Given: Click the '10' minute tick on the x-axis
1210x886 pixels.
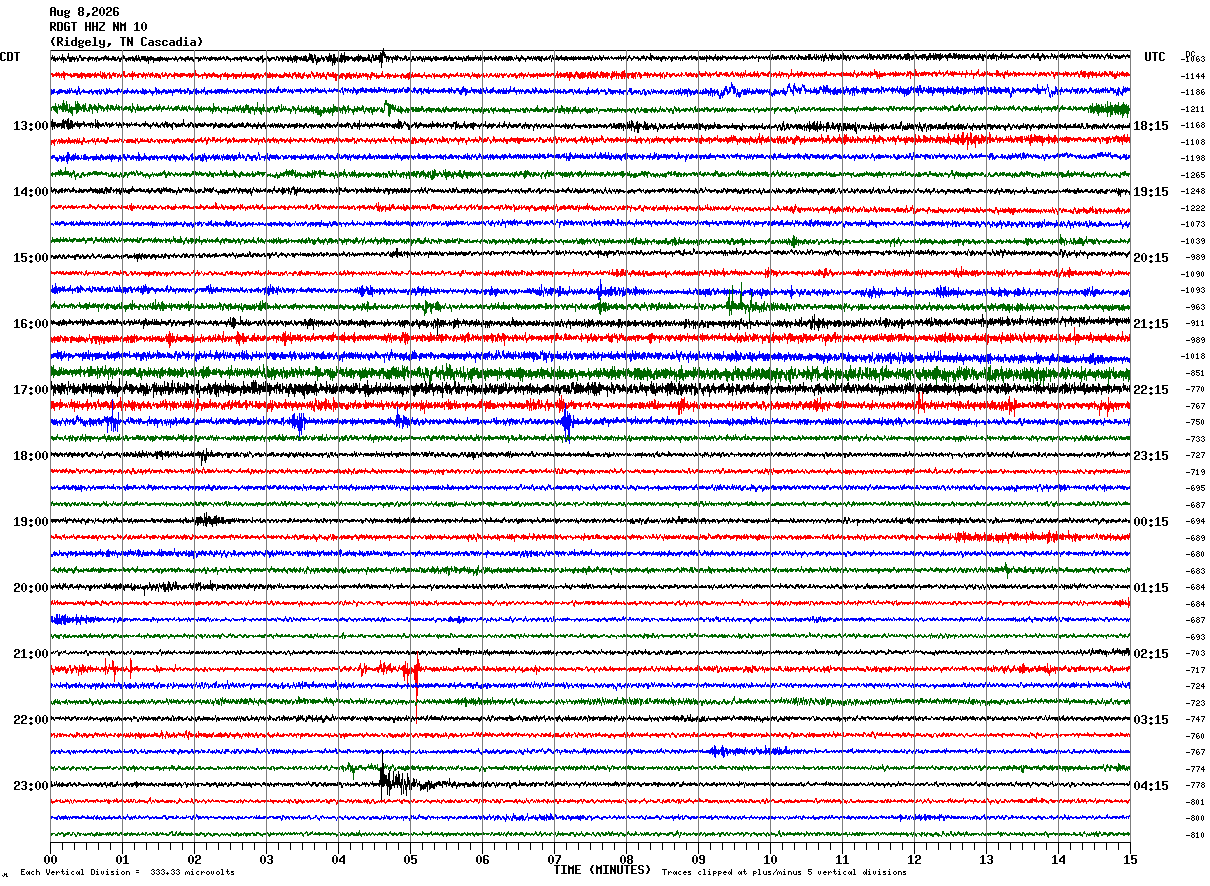Looking at the screenshot, I should 770,859.
